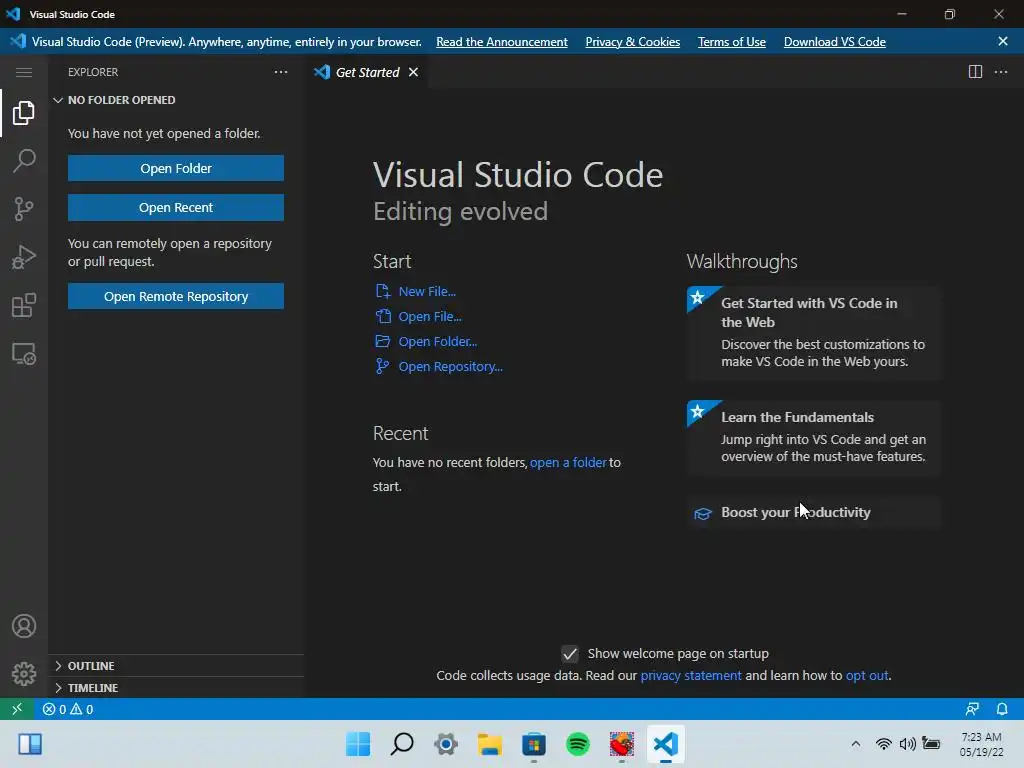
Task: Open the Run and Debug view
Action: pyautogui.click(x=24, y=257)
